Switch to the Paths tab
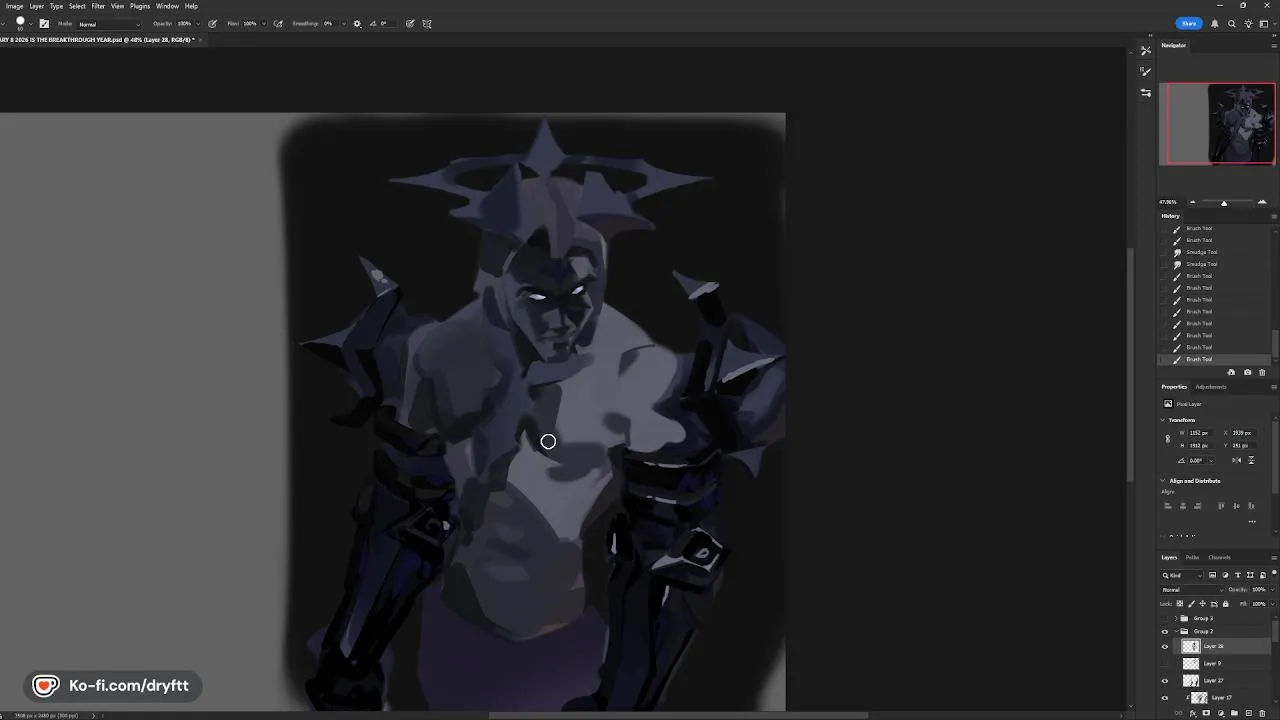Image resolution: width=1280 pixels, height=720 pixels. click(x=1192, y=557)
